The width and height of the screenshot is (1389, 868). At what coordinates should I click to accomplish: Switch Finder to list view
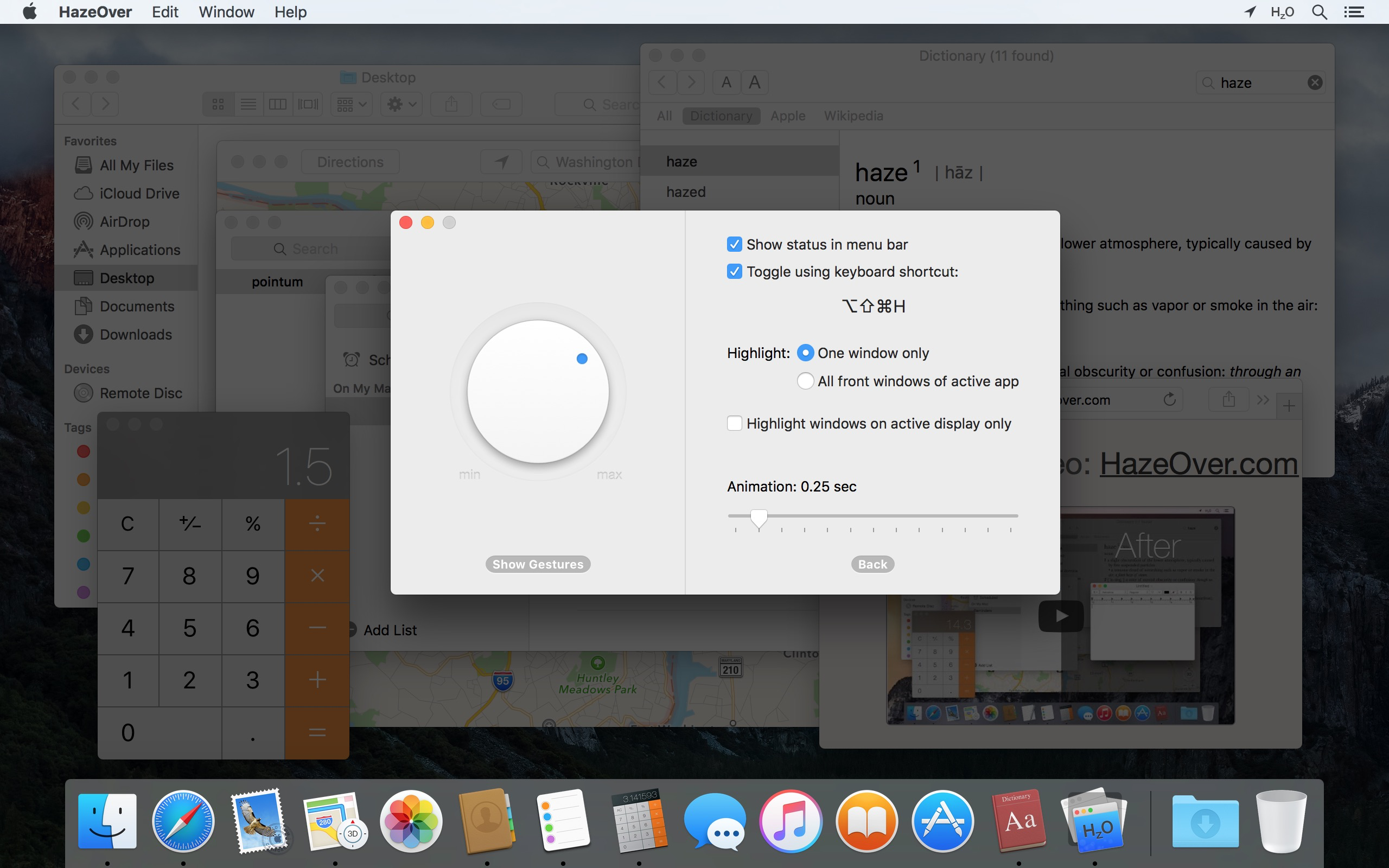click(248, 104)
